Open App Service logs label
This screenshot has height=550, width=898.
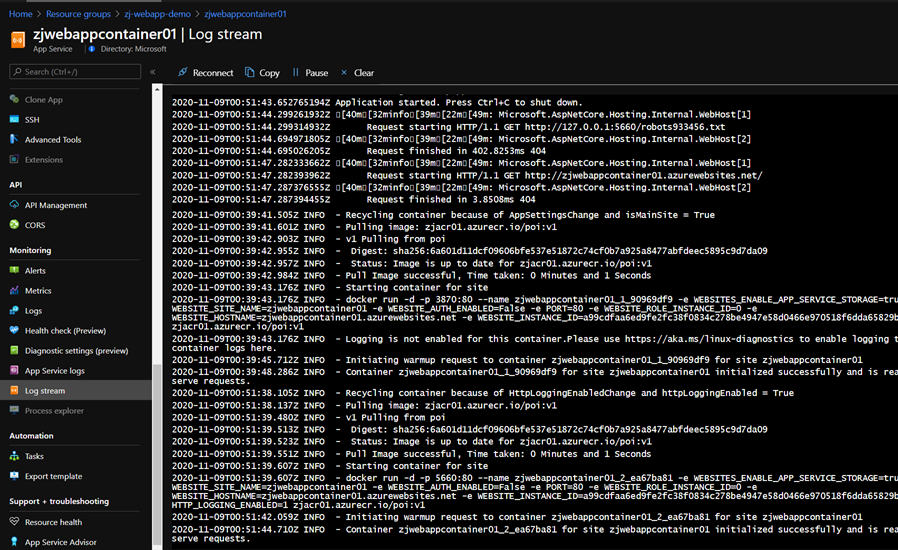(54, 371)
